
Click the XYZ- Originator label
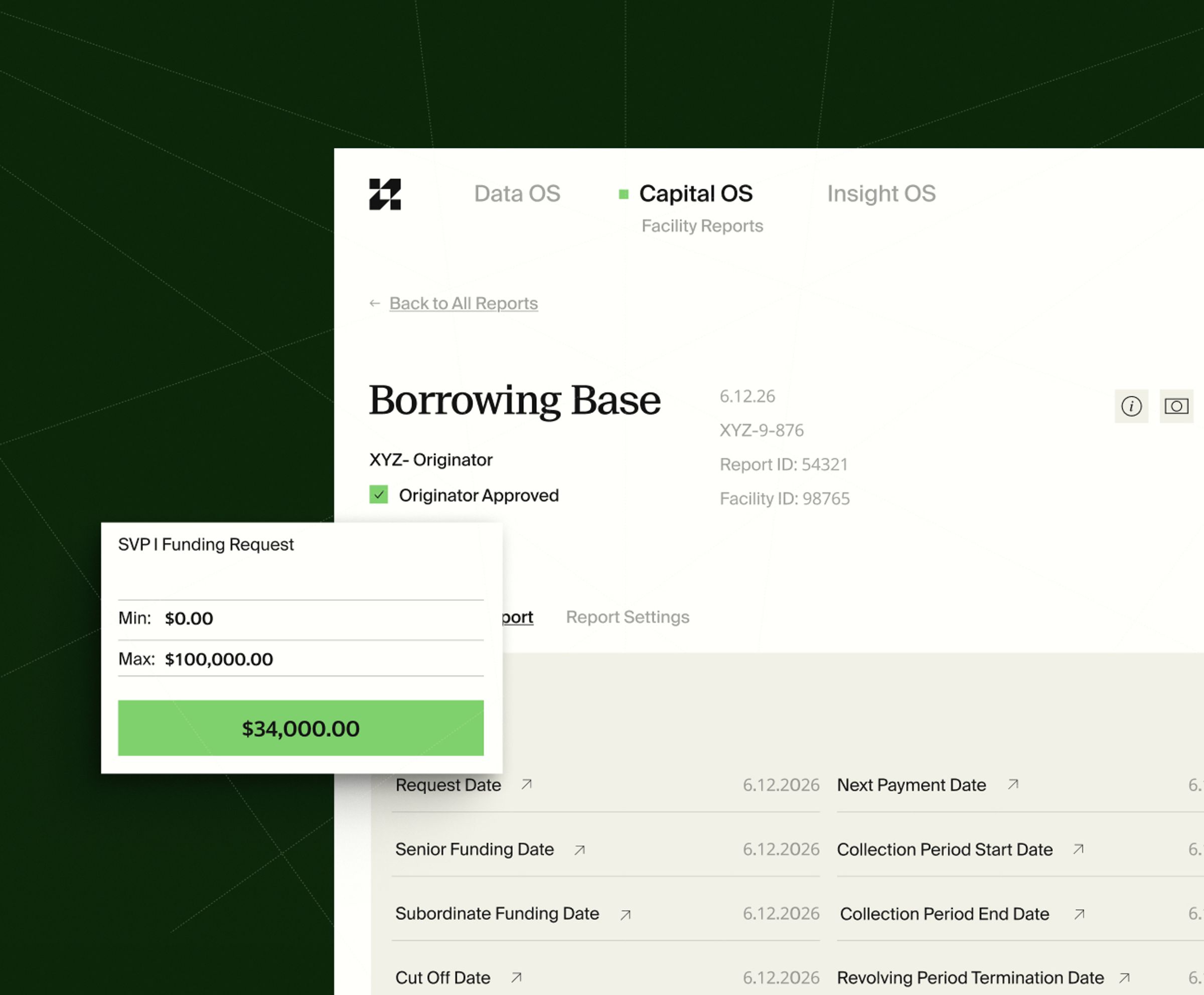[x=431, y=460]
